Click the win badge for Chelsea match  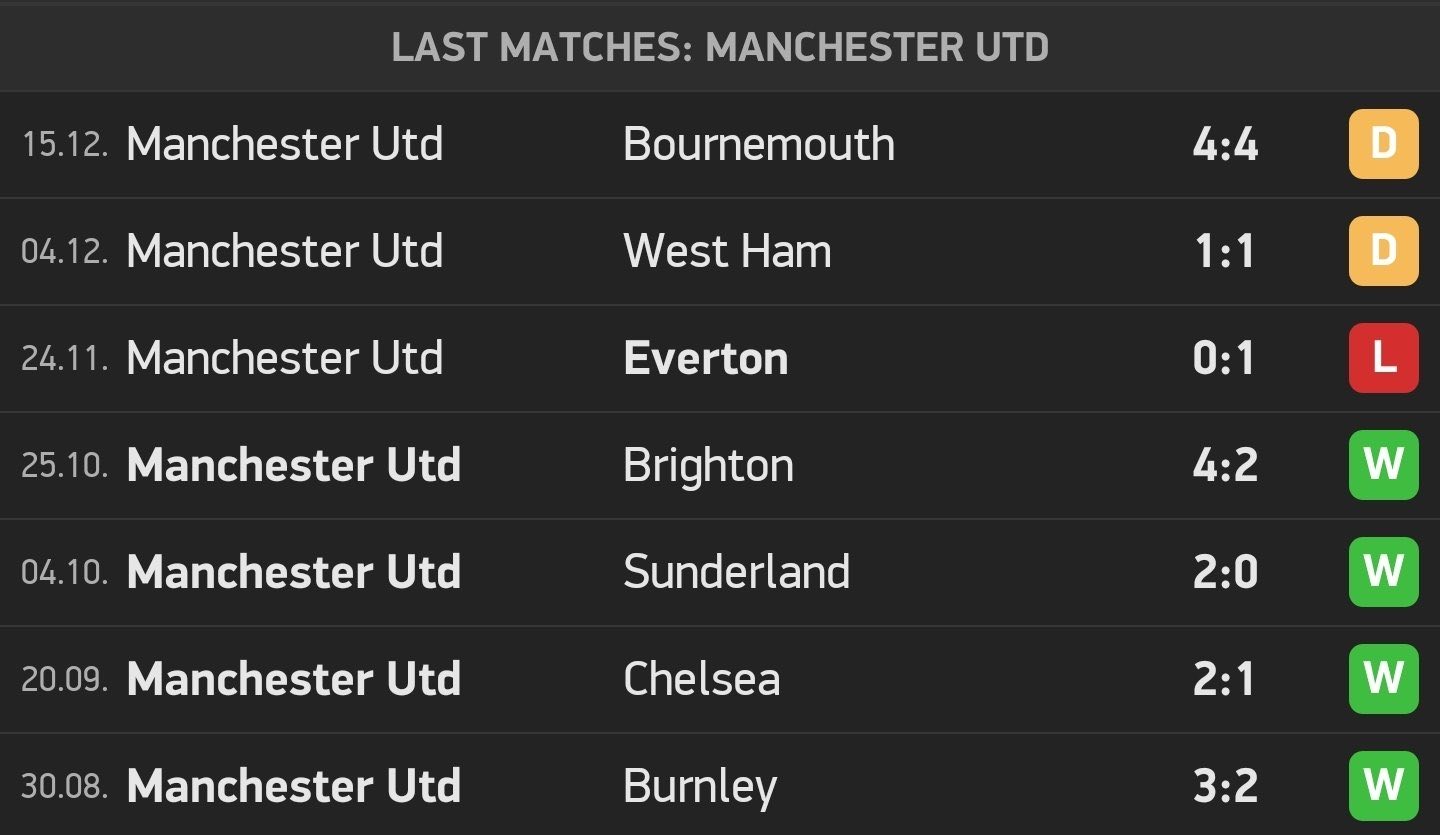coord(1383,679)
